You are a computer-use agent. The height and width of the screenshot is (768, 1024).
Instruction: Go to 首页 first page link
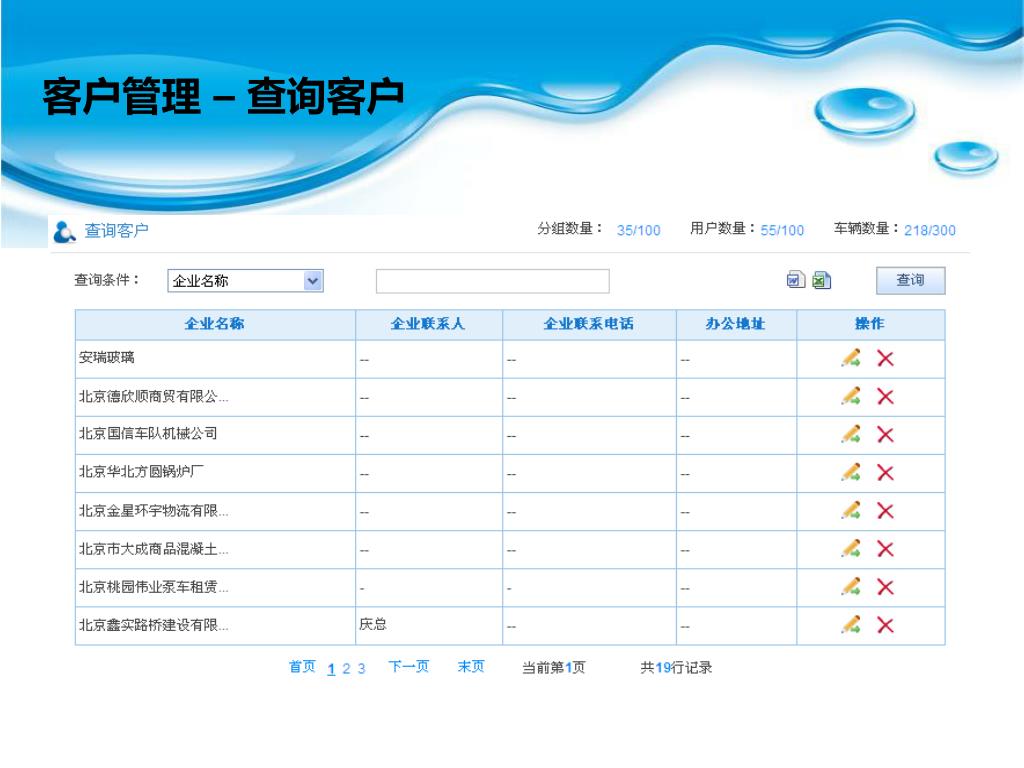pyautogui.click(x=302, y=667)
